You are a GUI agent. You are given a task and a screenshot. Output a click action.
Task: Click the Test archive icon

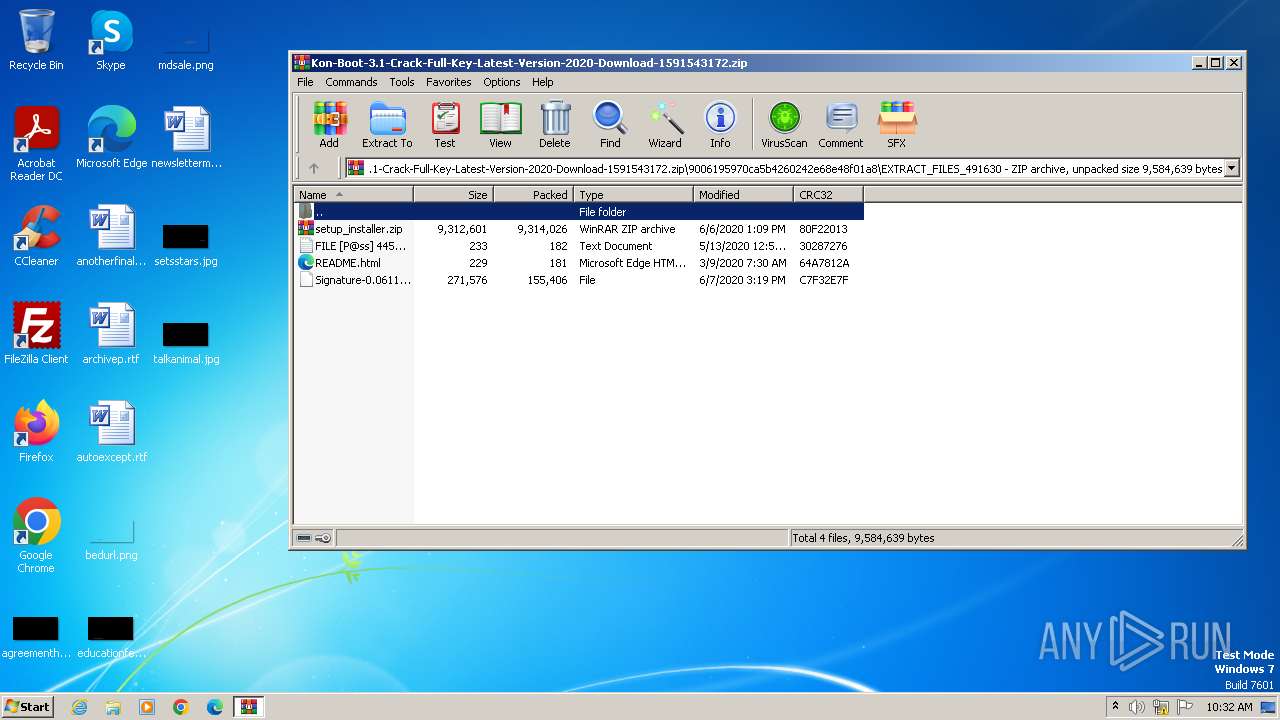click(x=445, y=125)
